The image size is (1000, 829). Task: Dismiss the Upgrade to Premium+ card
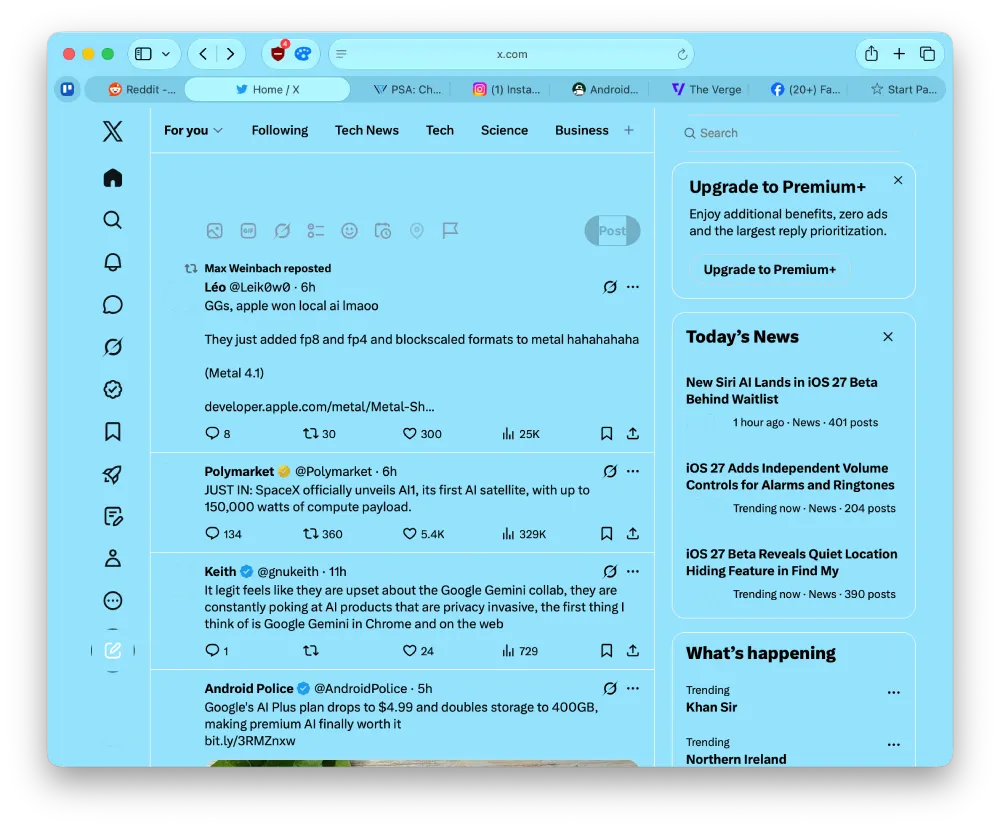(x=898, y=180)
